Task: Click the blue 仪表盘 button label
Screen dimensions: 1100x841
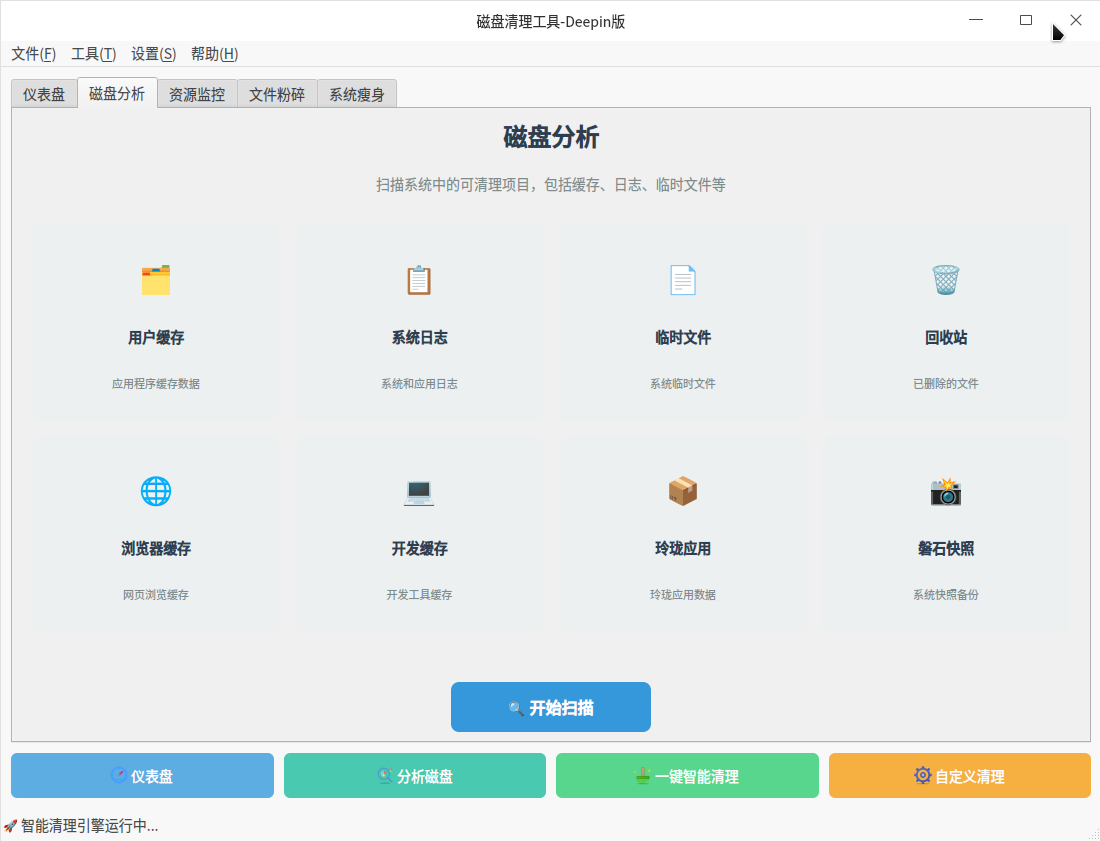Action: pyautogui.click(x=152, y=776)
